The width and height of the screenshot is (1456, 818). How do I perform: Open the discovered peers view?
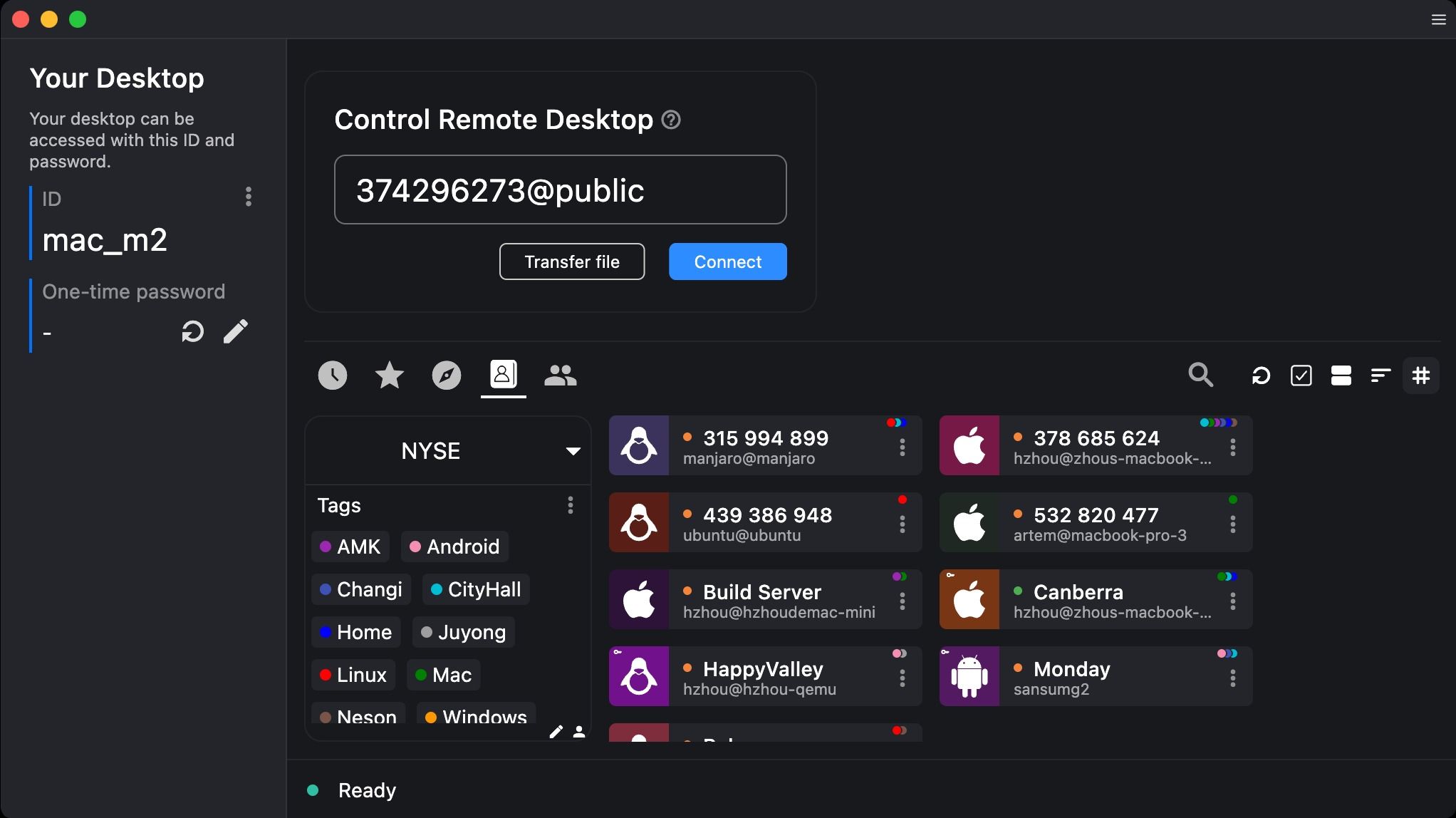point(446,376)
